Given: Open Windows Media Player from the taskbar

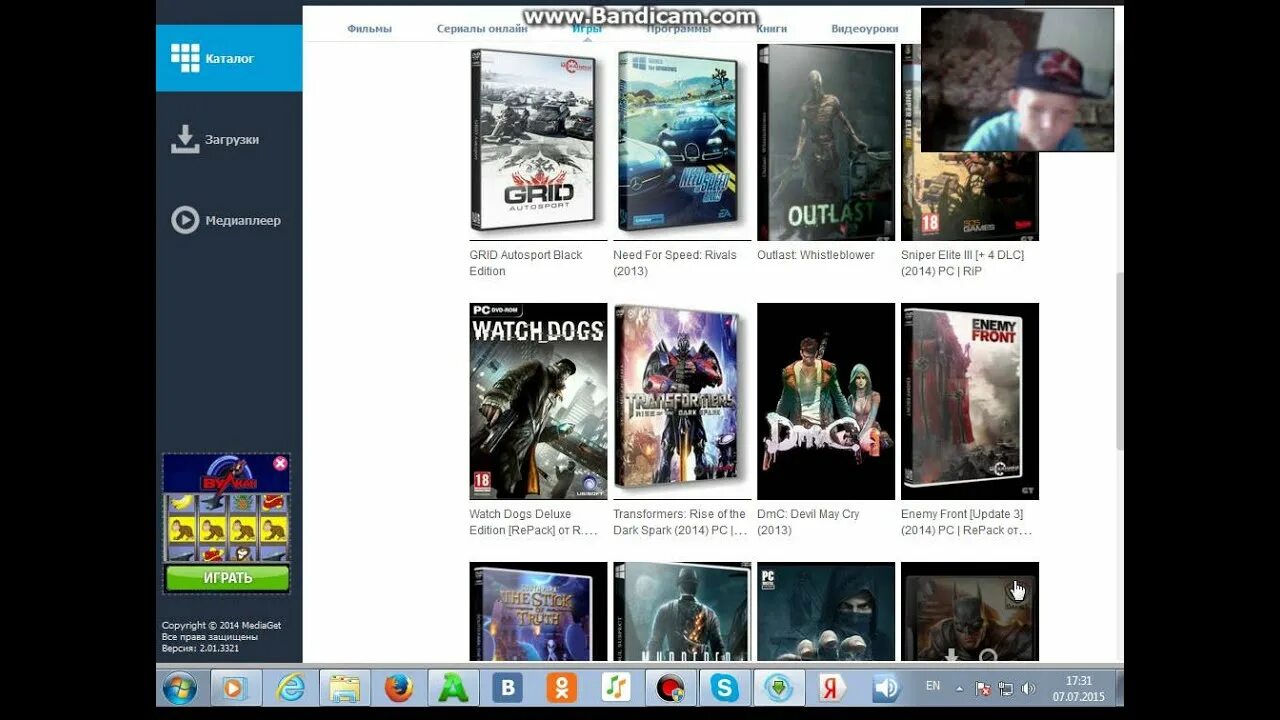Looking at the screenshot, I should (x=236, y=688).
